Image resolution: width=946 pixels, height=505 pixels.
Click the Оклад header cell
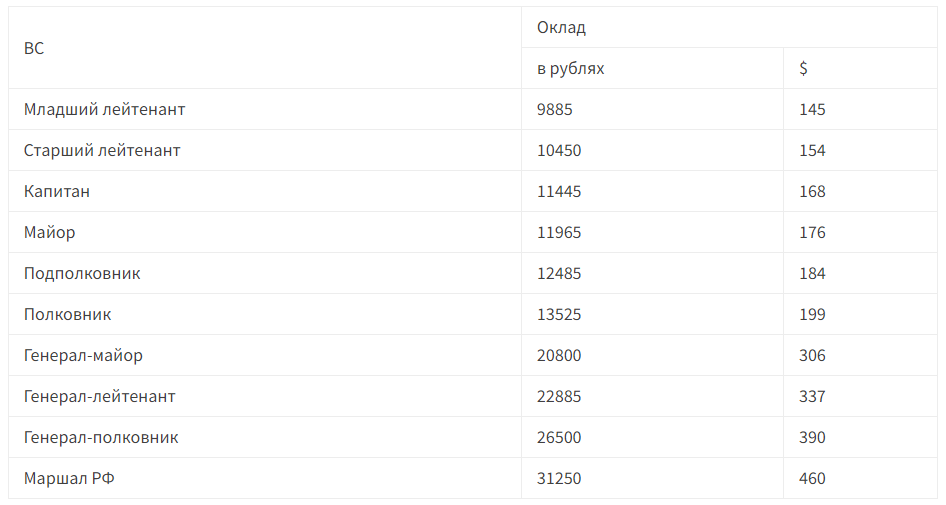(x=561, y=27)
